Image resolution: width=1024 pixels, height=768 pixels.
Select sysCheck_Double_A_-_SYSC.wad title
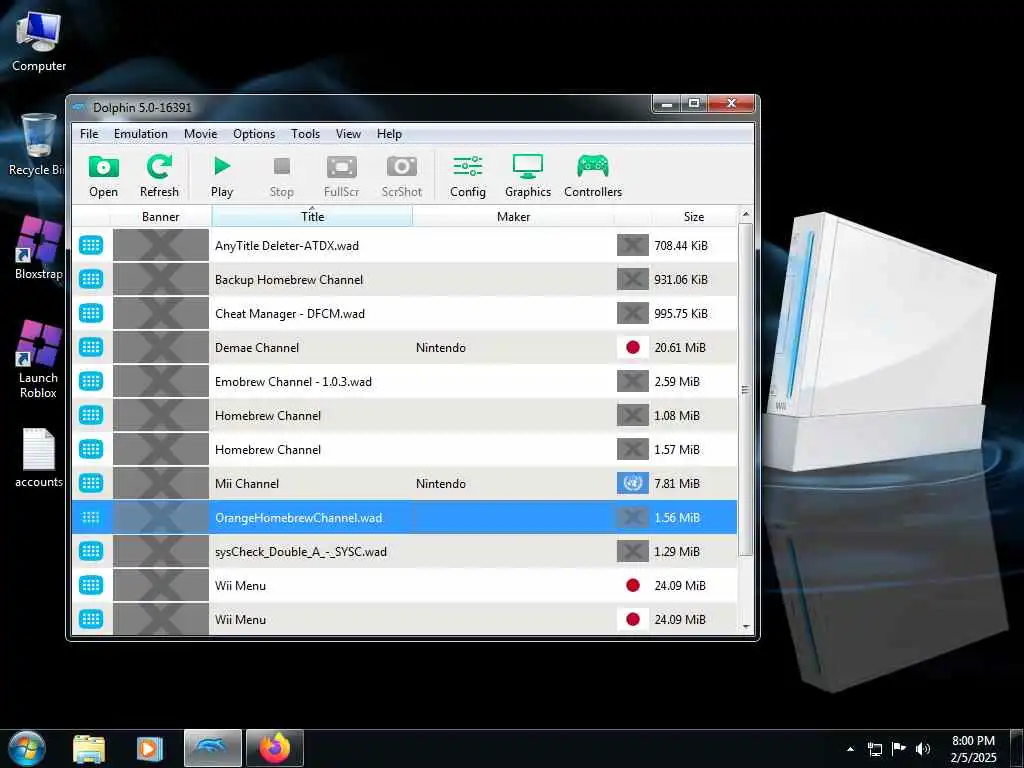coord(300,552)
